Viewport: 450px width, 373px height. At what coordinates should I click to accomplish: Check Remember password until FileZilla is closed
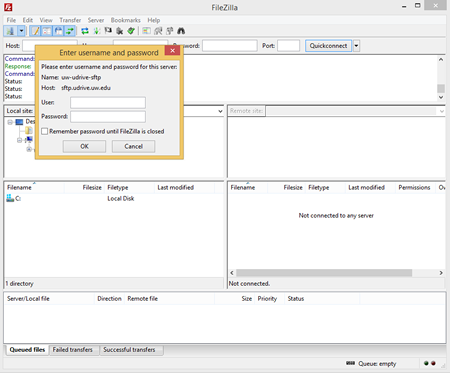[45, 131]
